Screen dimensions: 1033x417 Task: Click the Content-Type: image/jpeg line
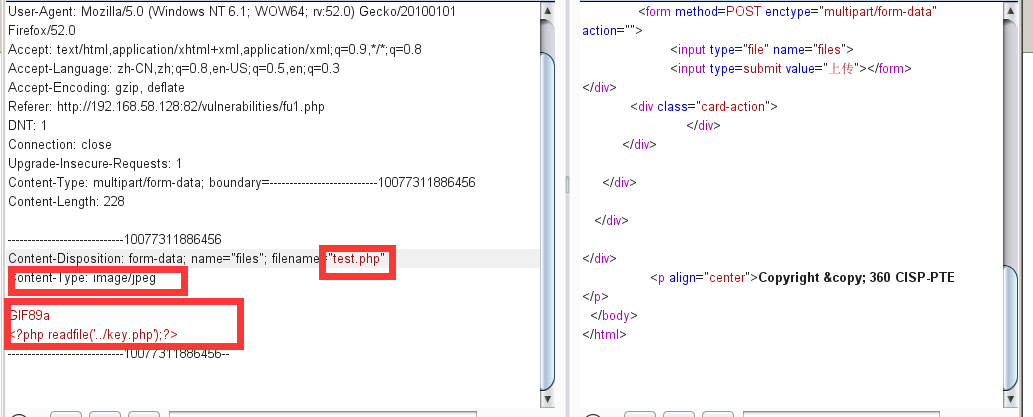82,277
